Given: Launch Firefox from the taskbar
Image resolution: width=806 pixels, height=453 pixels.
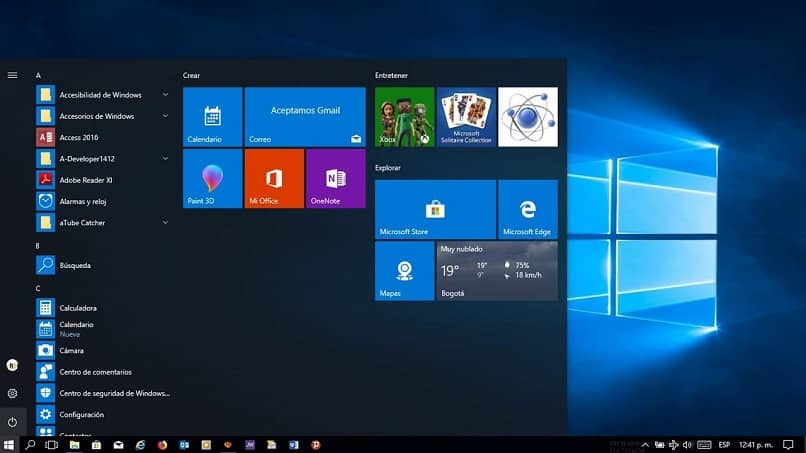Looking at the screenshot, I should click(162, 445).
